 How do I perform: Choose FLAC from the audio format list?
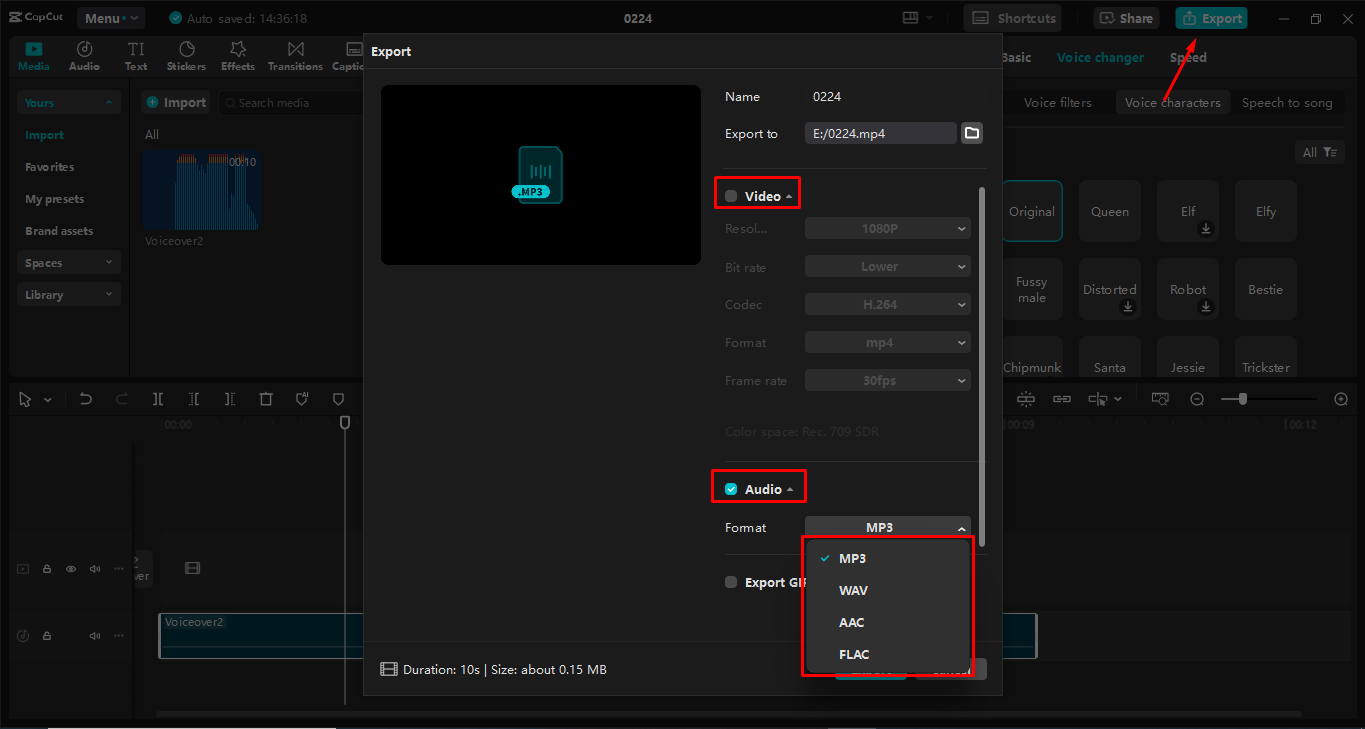point(888,654)
